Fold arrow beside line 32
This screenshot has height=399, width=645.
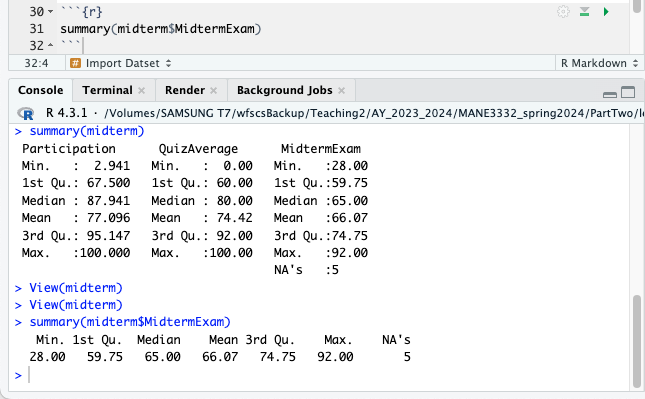[x=50, y=45]
